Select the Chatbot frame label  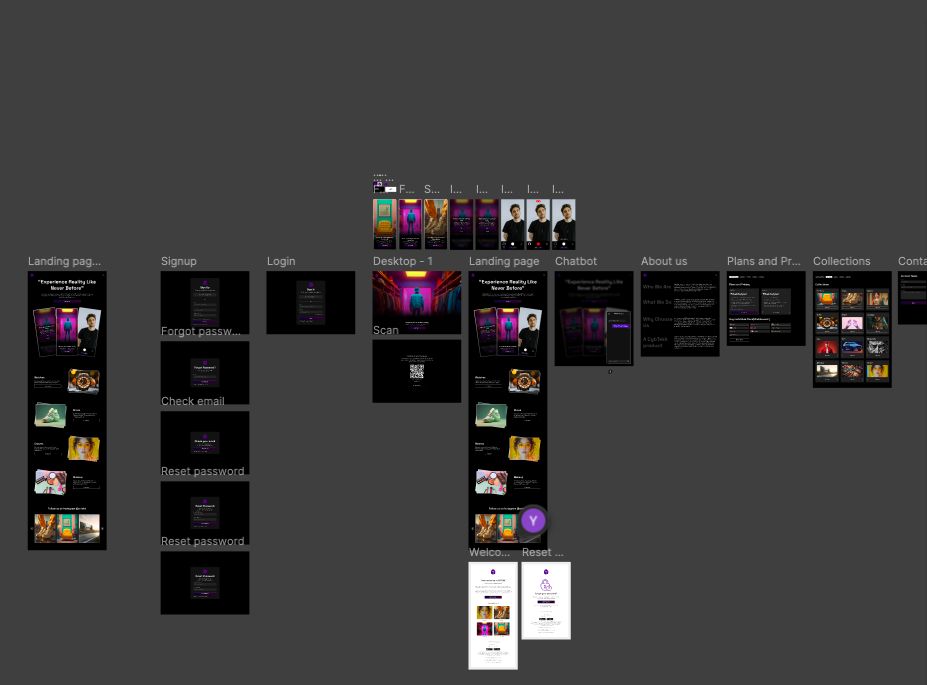(576, 261)
